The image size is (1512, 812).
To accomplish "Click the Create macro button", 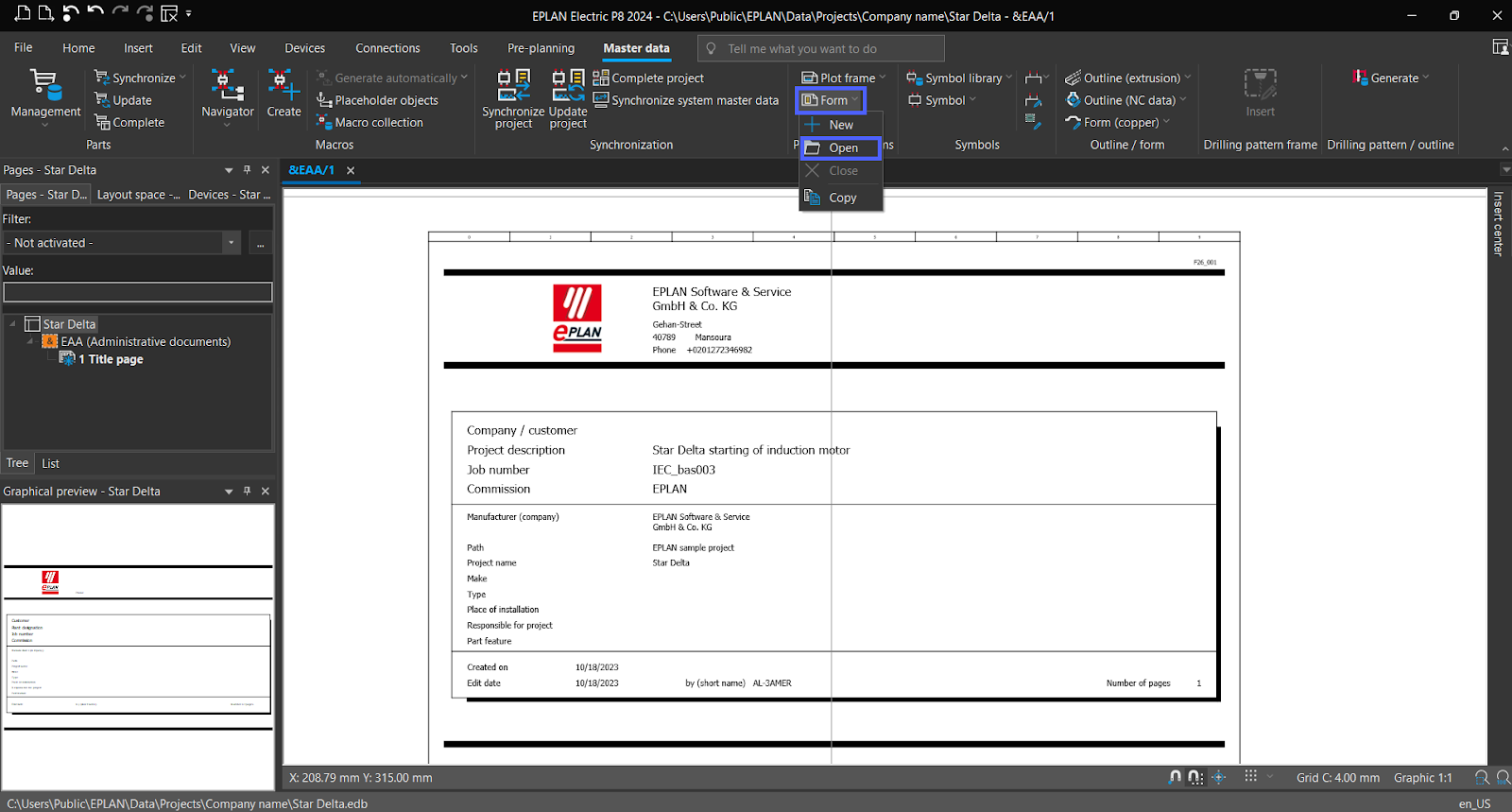I will pyautogui.click(x=283, y=94).
